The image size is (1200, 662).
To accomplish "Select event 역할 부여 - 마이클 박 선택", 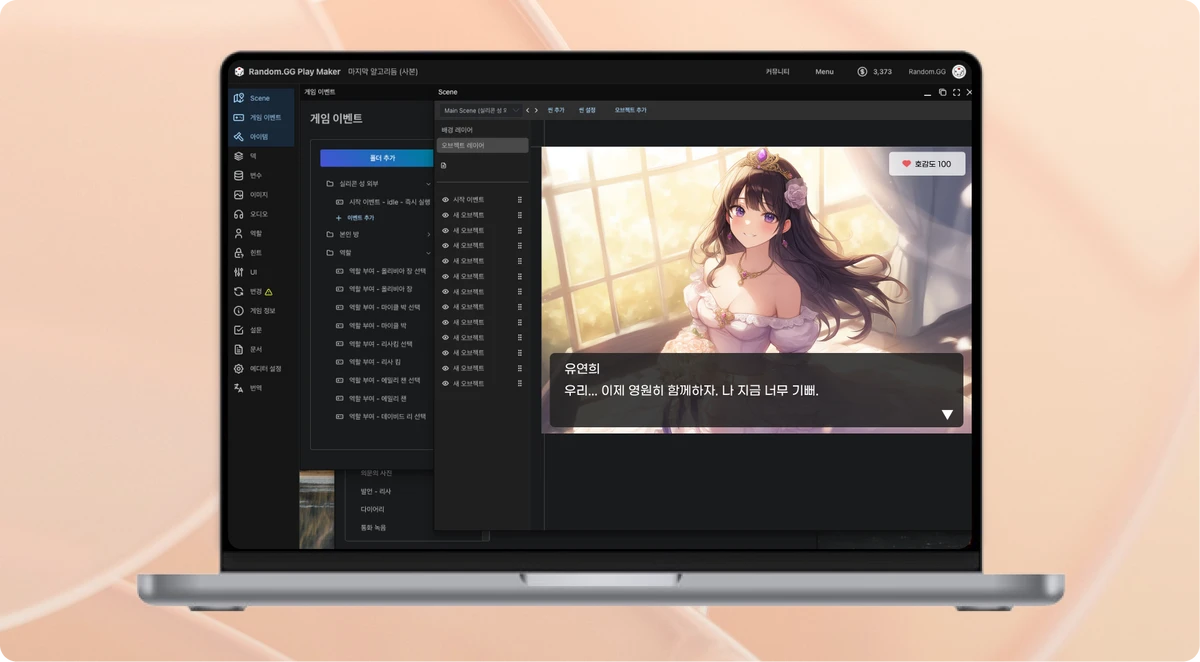I will (378, 307).
